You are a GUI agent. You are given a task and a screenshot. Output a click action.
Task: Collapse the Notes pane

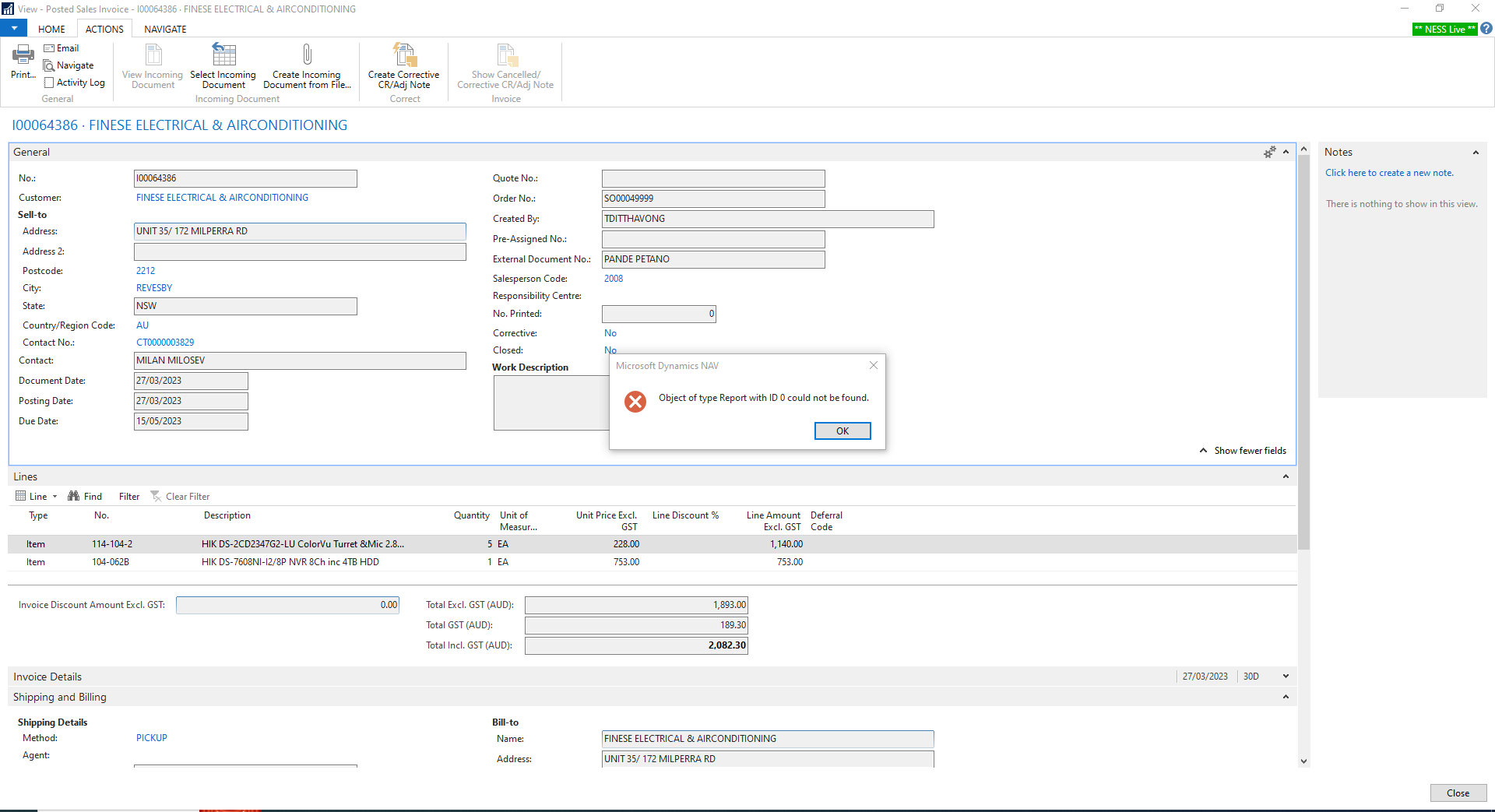pyautogui.click(x=1476, y=152)
